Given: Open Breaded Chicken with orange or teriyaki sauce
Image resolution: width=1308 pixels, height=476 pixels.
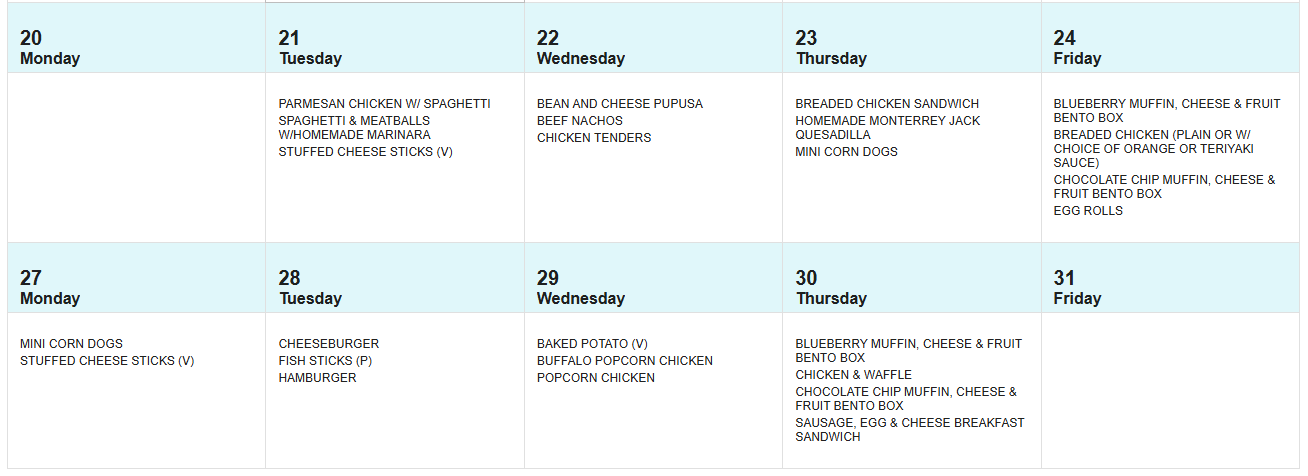Looking at the screenshot, I should click(1152, 149).
